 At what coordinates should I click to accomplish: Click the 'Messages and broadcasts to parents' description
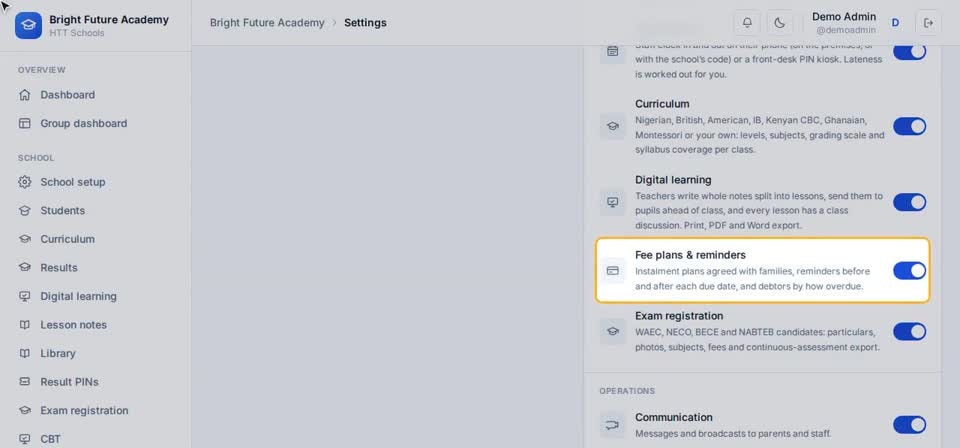pos(733,433)
